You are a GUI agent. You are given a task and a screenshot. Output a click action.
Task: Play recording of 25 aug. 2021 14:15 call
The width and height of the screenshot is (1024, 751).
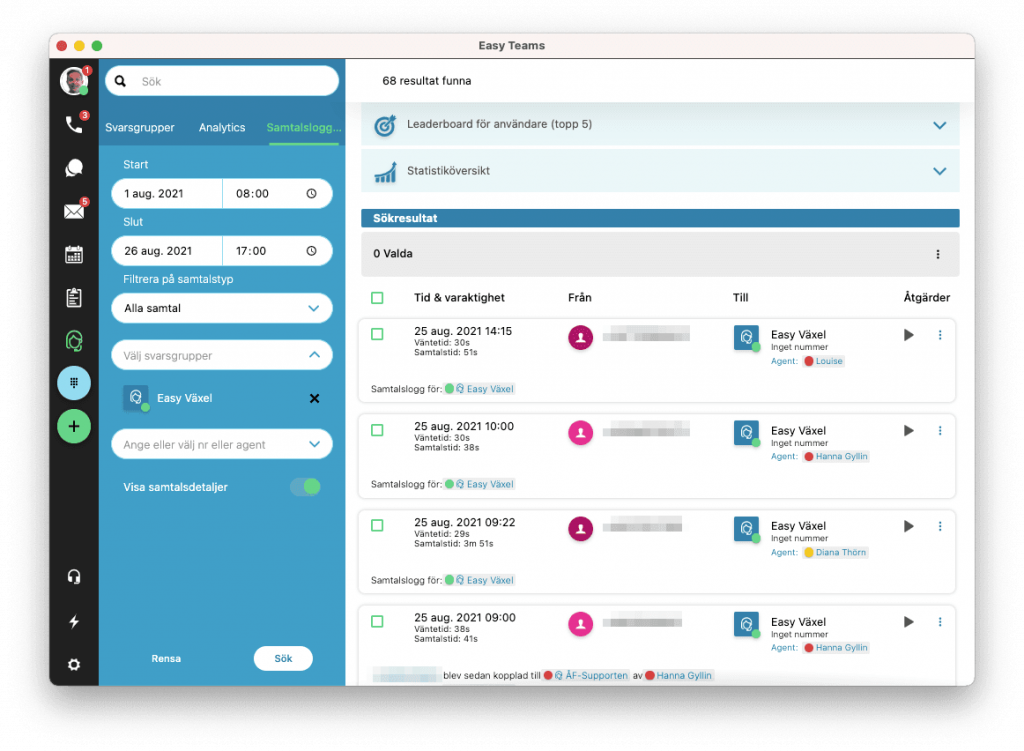[x=908, y=335]
